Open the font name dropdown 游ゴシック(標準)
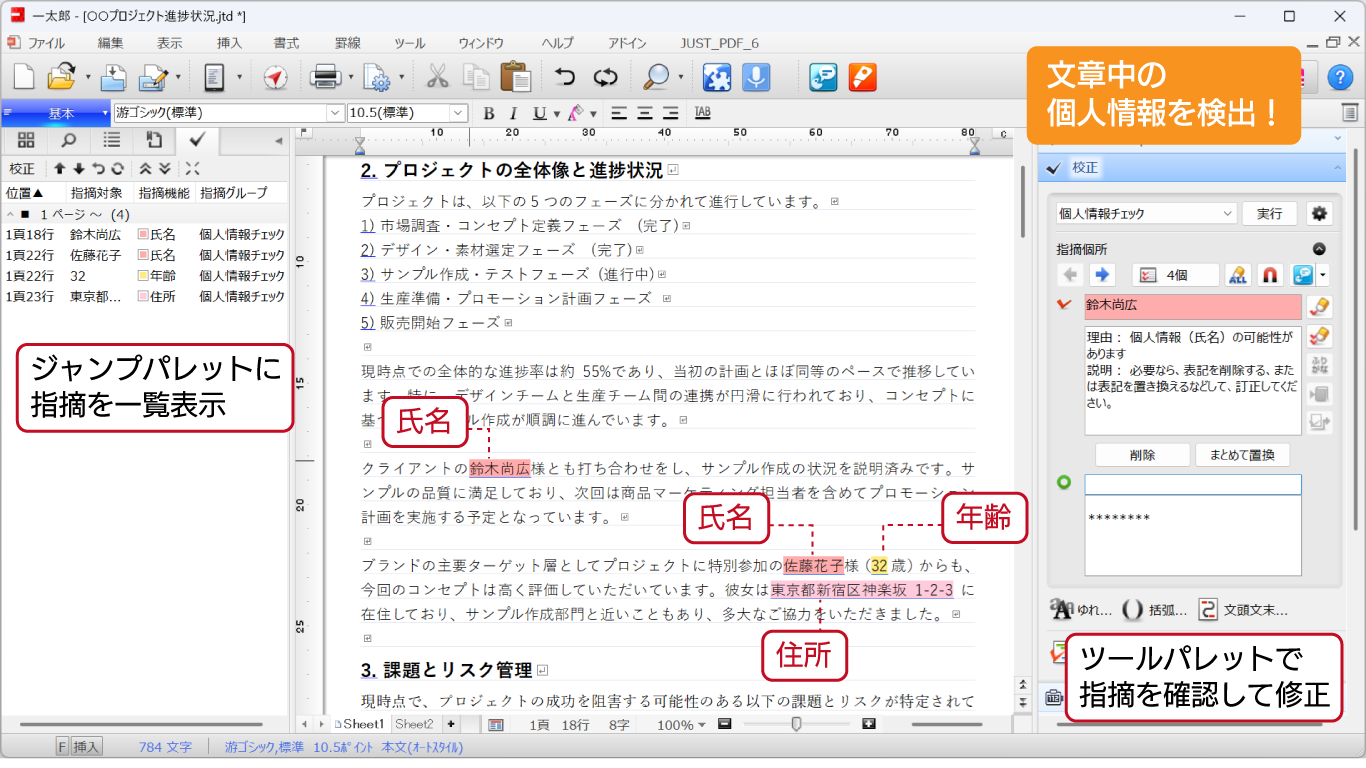Image resolution: width=1366 pixels, height=768 pixels. pos(228,113)
